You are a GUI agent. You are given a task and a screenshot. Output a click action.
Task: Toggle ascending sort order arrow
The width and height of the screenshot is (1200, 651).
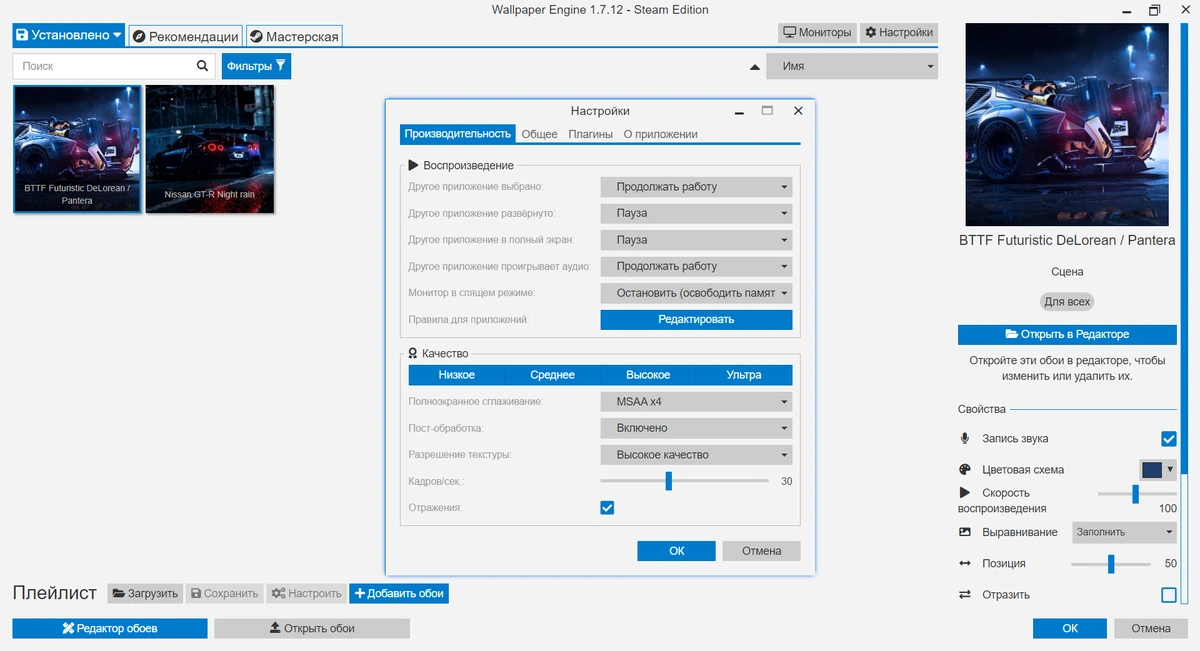(755, 67)
